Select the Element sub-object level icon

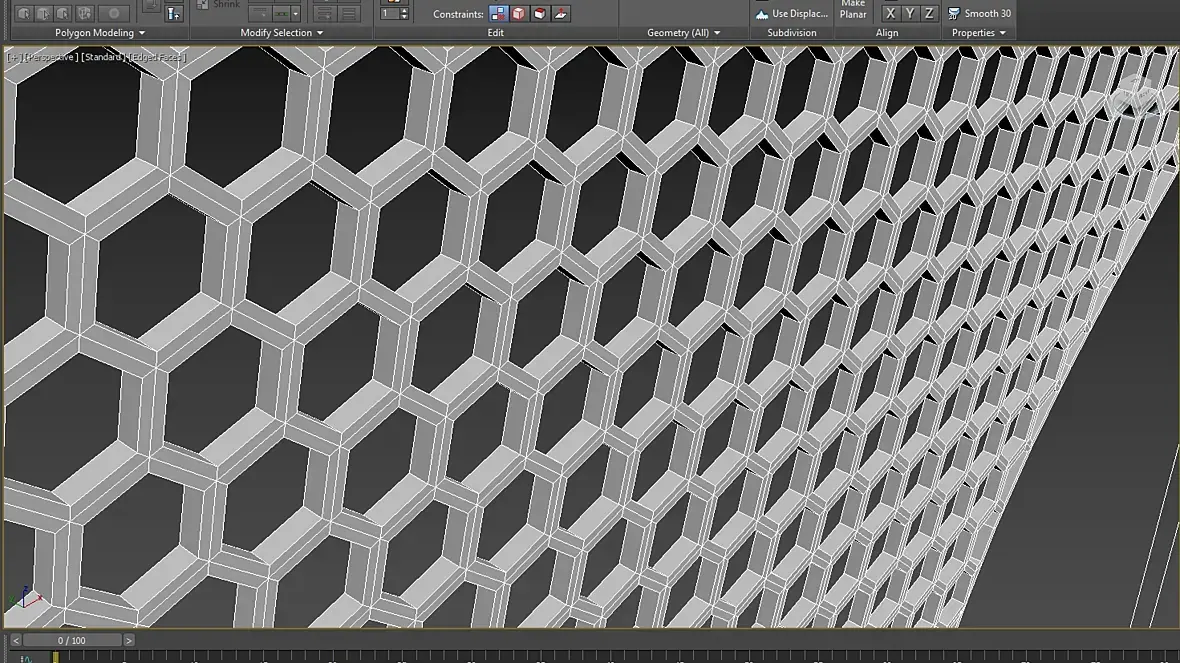tap(114, 14)
